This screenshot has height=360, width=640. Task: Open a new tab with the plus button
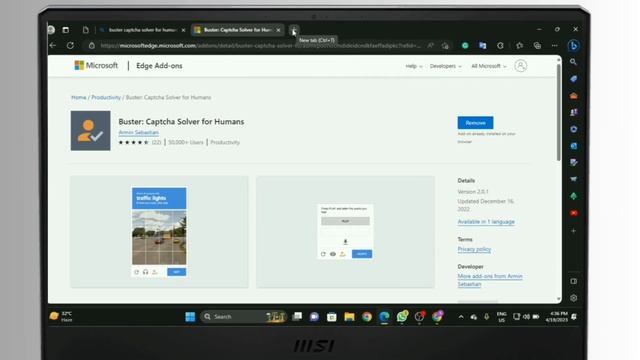(294, 30)
